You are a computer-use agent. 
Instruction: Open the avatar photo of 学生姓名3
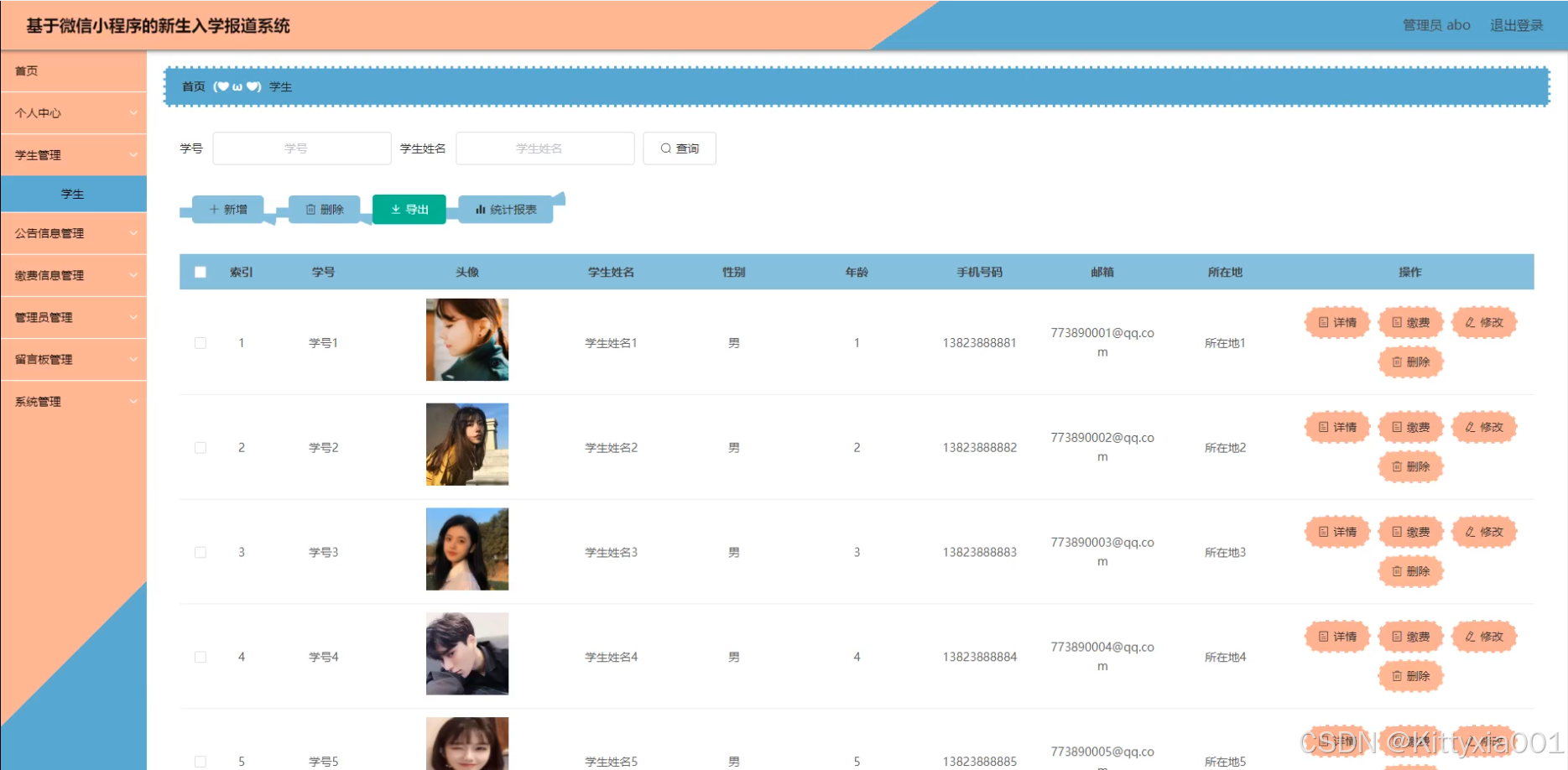(x=467, y=549)
